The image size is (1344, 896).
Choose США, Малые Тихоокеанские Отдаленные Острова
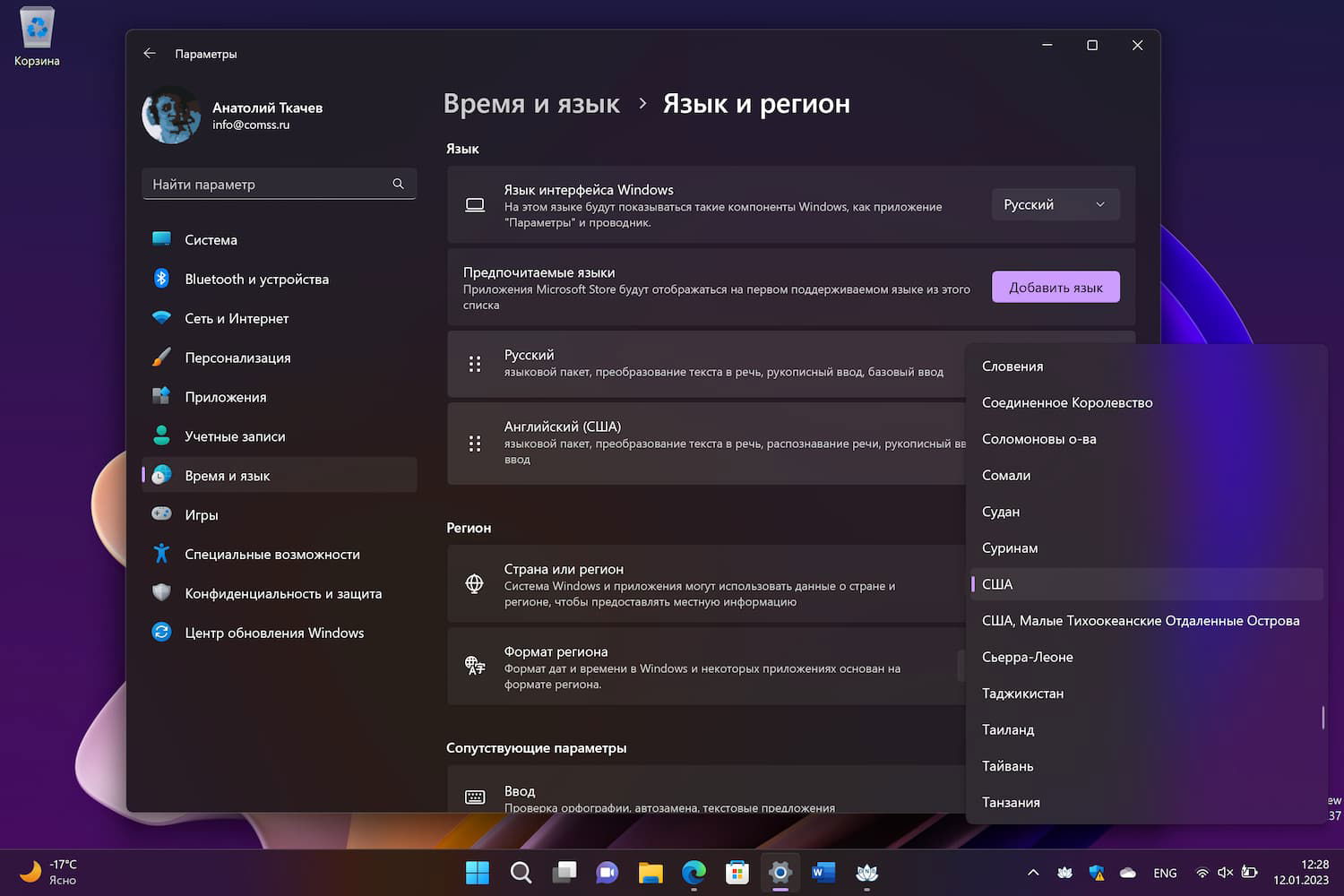[1147, 621]
